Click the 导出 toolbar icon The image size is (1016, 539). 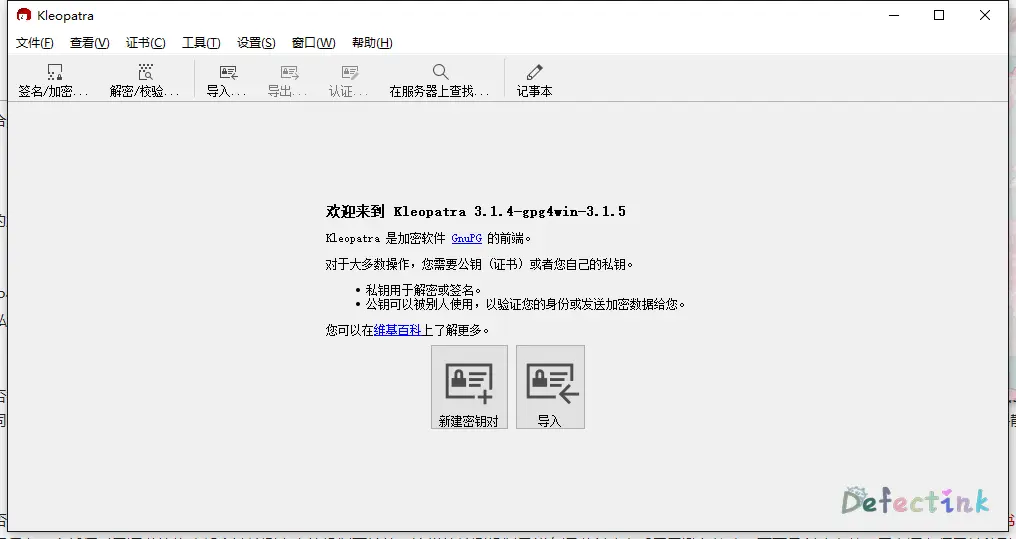pos(288,80)
